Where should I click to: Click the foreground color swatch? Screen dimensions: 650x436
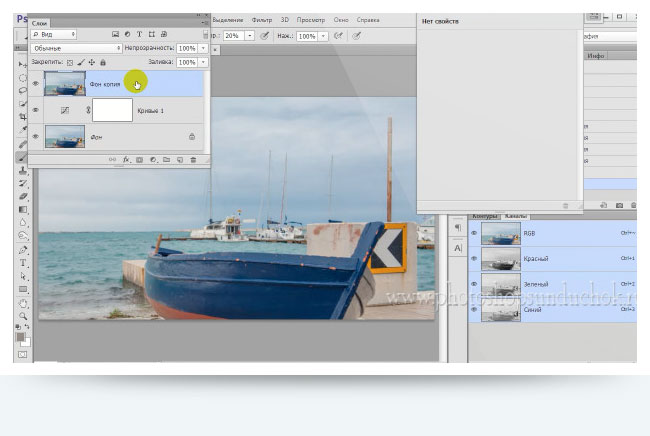[x=20, y=337]
